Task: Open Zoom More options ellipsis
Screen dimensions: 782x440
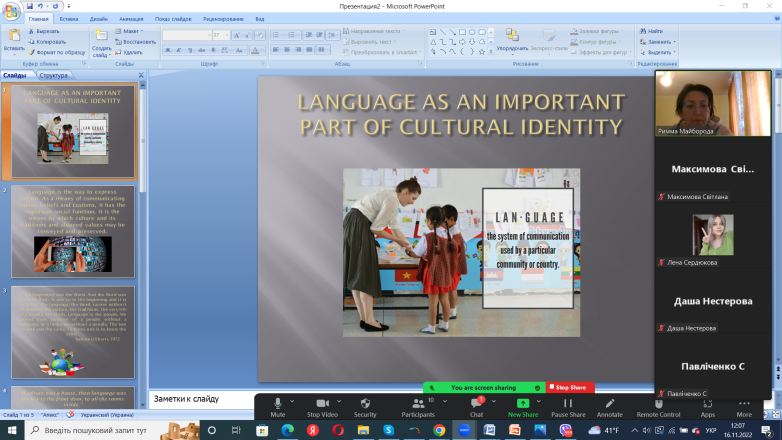Action: click(744, 404)
